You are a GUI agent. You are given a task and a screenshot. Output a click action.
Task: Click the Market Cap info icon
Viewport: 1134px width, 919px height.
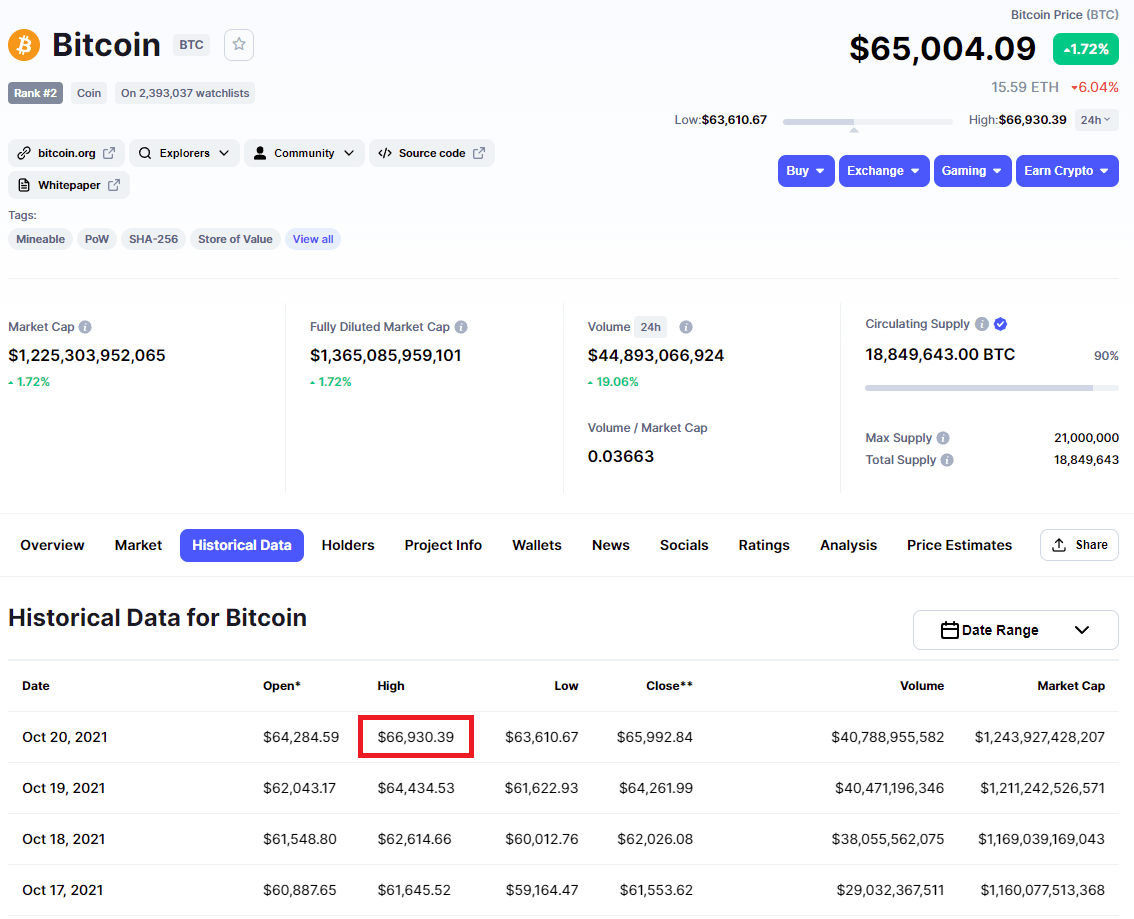point(85,326)
